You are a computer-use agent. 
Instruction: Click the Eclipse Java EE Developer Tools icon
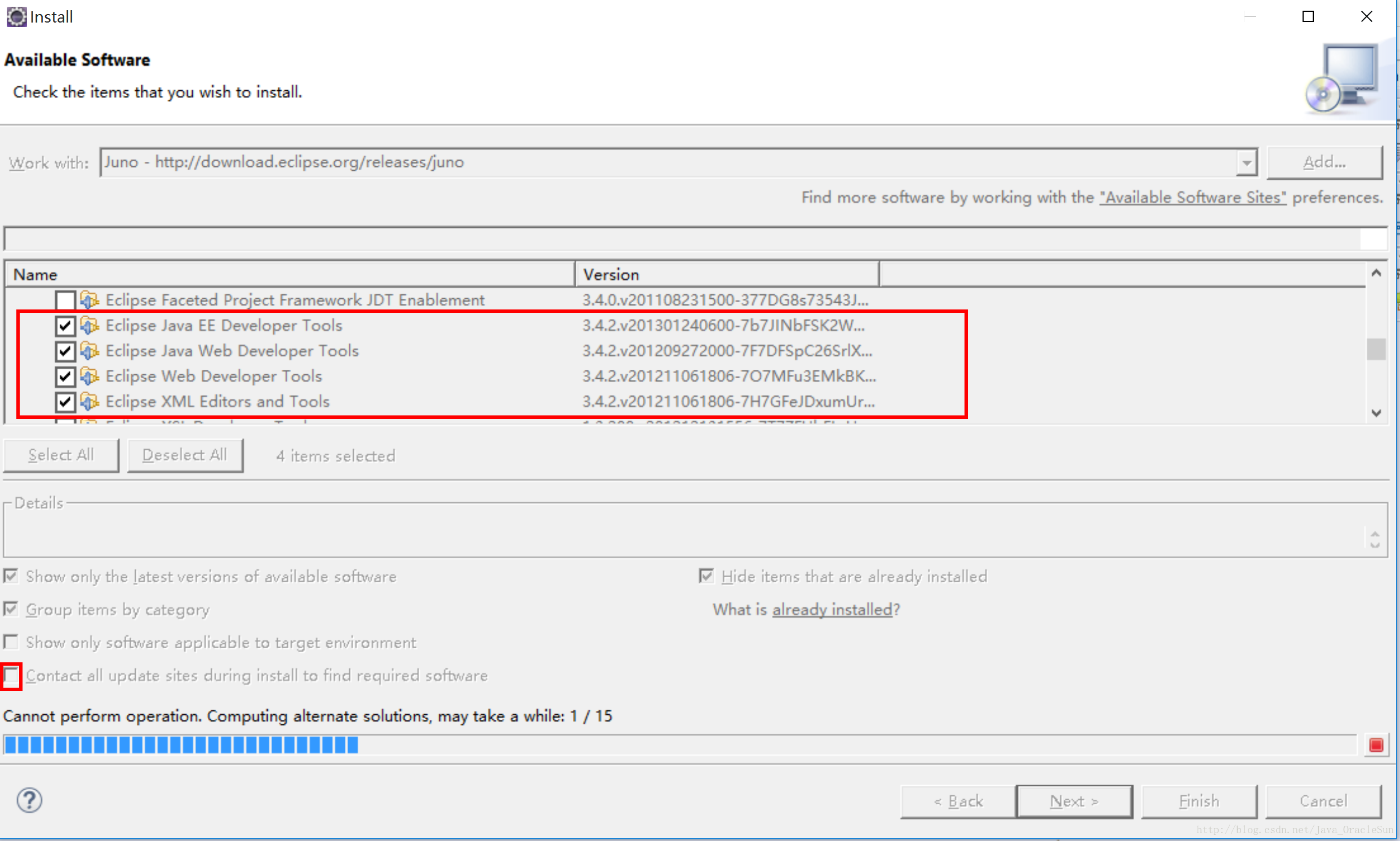pyautogui.click(x=89, y=325)
